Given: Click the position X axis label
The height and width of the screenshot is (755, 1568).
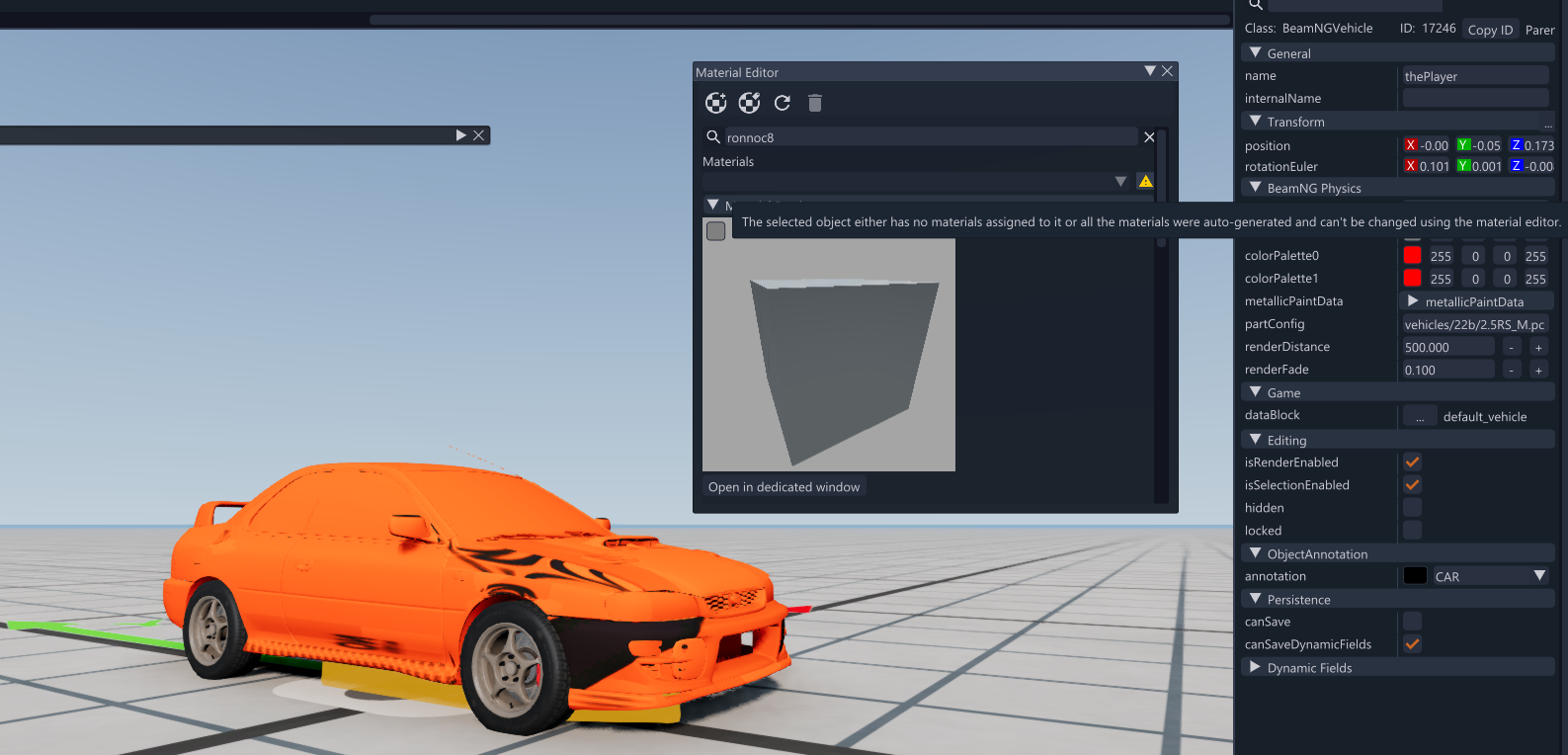Looking at the screenshot, I should pos(1411,144).
